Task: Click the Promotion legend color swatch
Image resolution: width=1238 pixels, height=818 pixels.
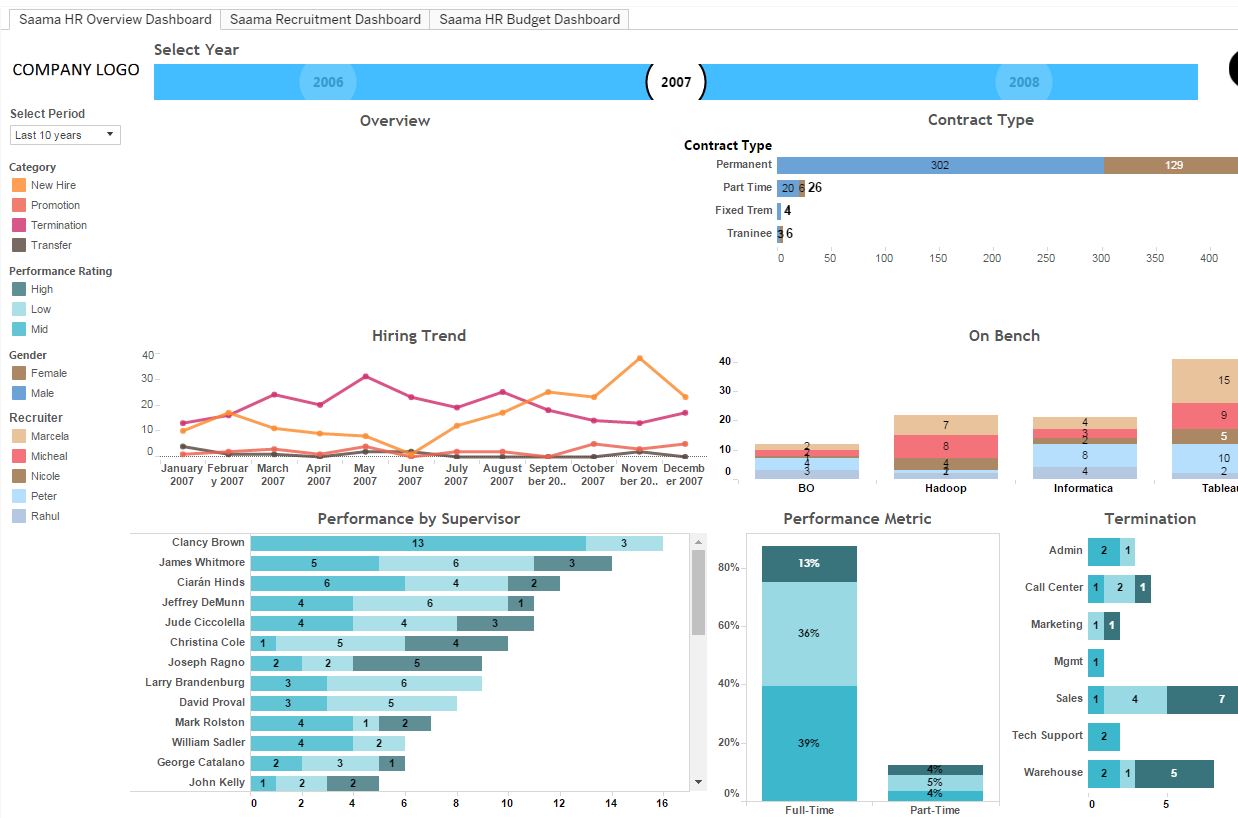Action: [19, 205]
